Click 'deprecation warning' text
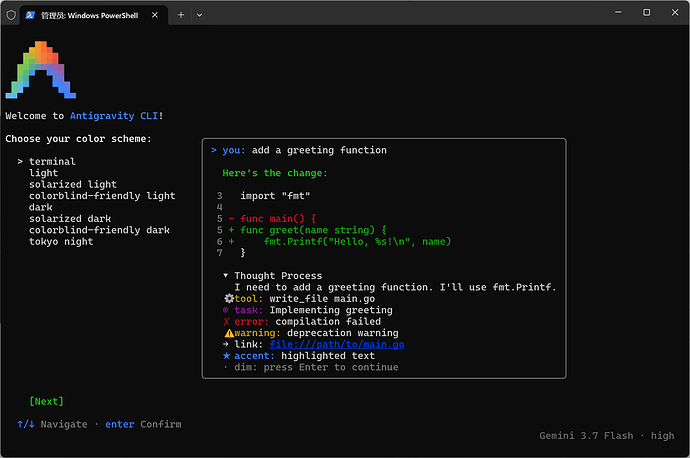This screenshot has width=690, height=458. tap(343, 333)
